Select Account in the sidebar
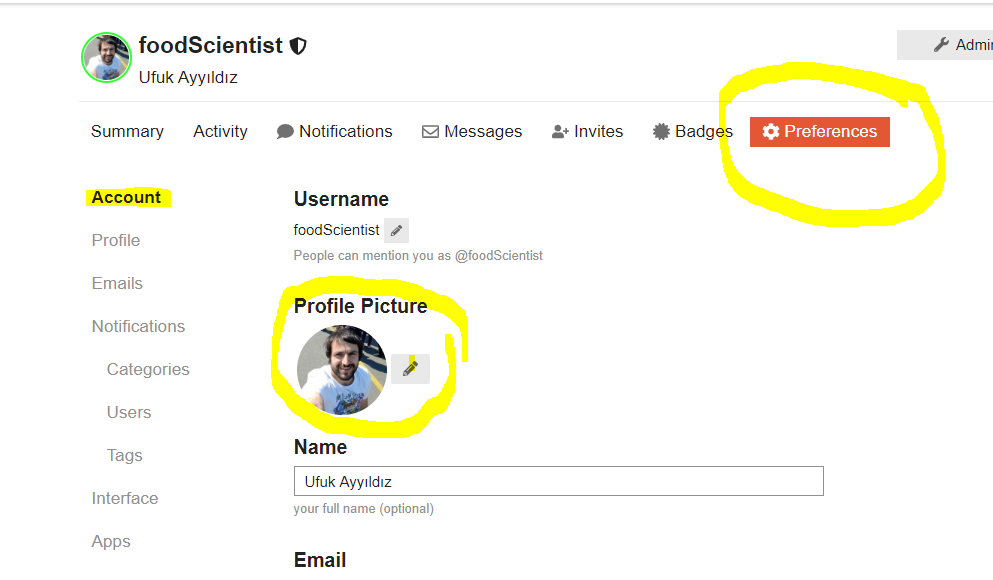Viewport: 993px width, 580px height. coord(126,198)
